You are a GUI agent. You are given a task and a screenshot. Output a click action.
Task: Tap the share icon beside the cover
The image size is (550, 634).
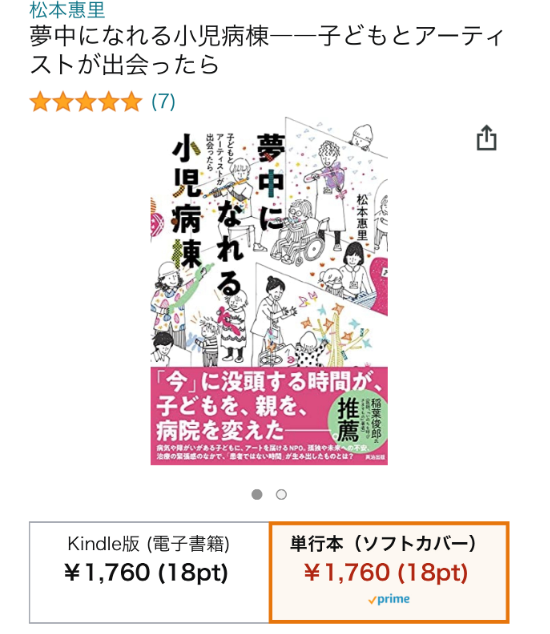[x=487, y=138]
